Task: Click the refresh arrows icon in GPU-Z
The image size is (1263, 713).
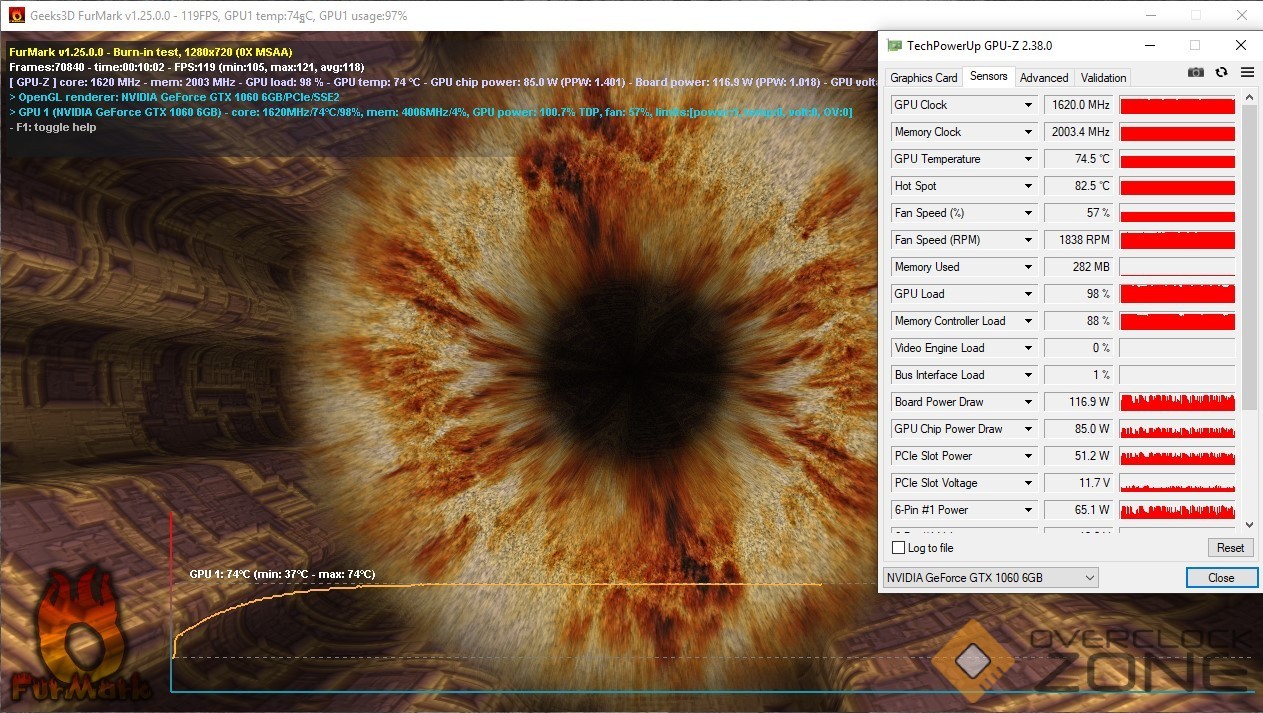Action: coord(1221,73)
